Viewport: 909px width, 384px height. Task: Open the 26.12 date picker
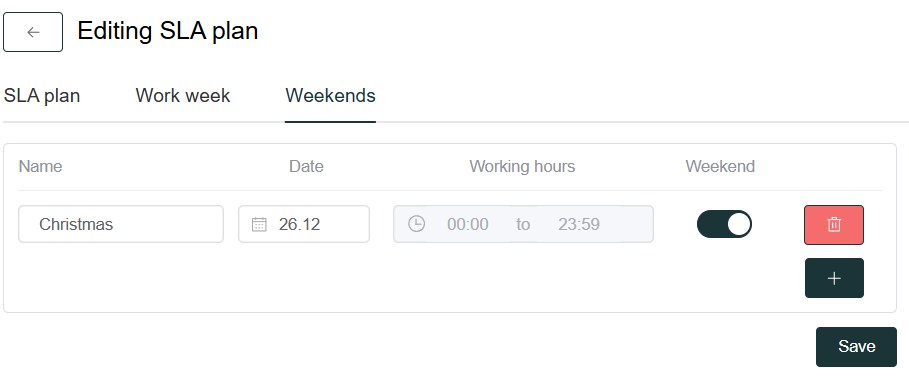click(x=304, y=224)
